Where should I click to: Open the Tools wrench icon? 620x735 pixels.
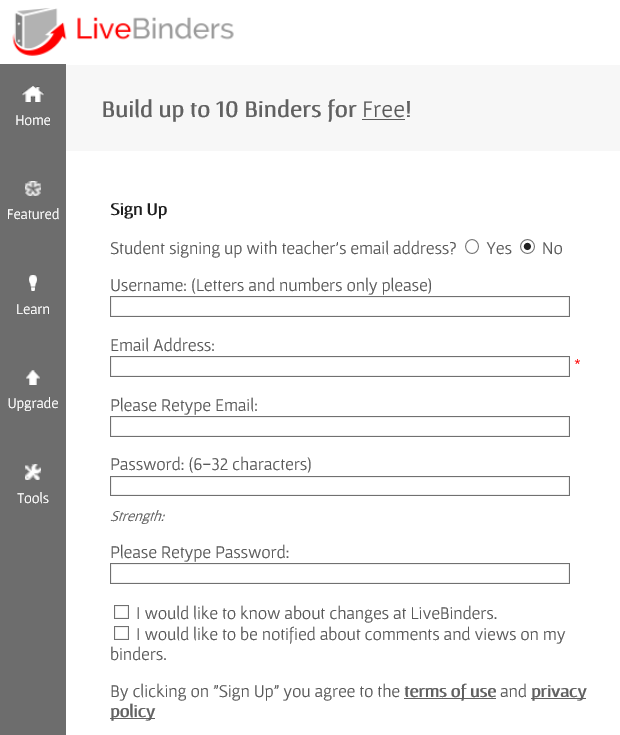click(33, 472)
